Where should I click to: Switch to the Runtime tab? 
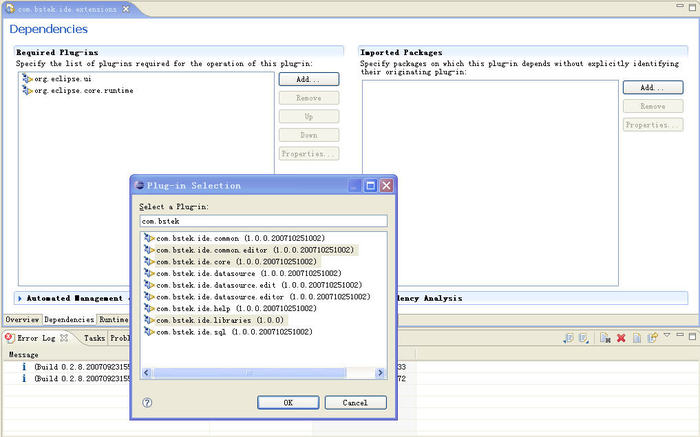point(113,320)
